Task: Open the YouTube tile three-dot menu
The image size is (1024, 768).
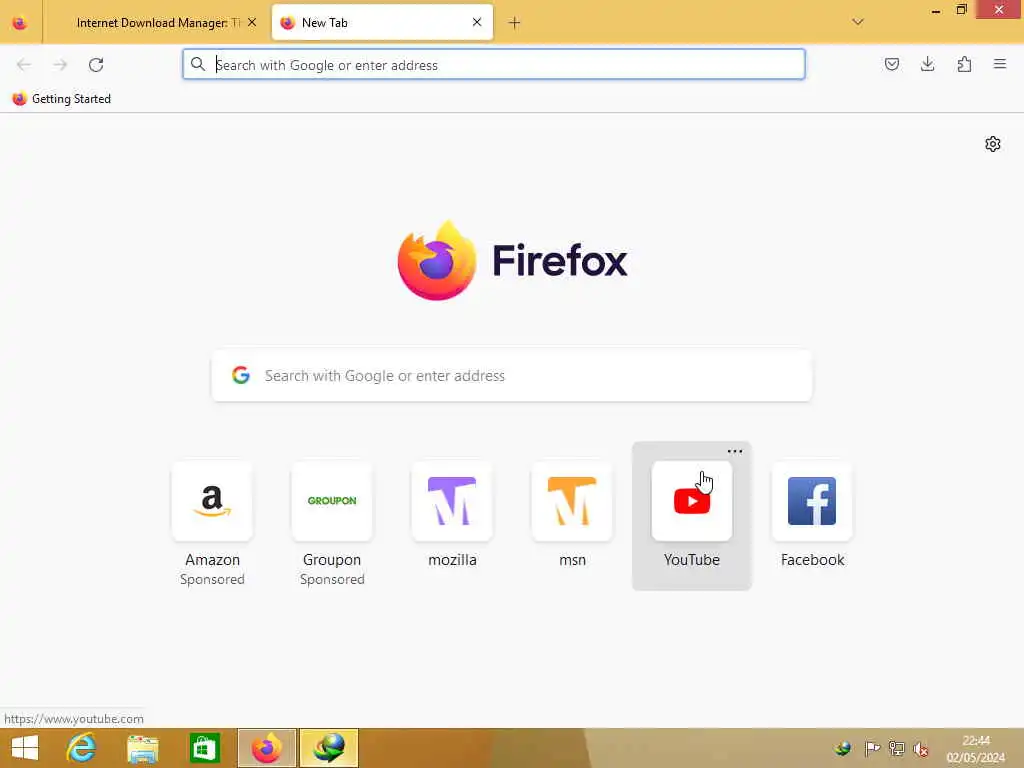Action: [x=735, y=451]
